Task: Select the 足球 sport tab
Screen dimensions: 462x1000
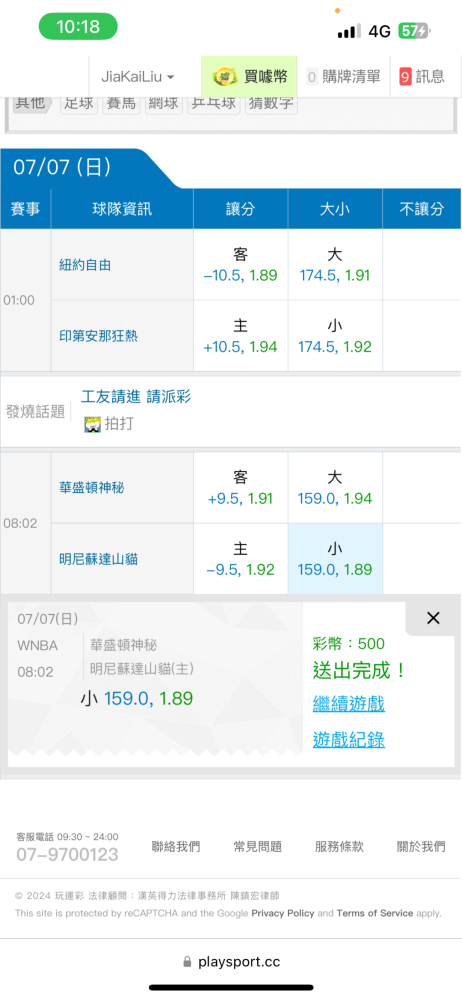Action: pos(79,103)
